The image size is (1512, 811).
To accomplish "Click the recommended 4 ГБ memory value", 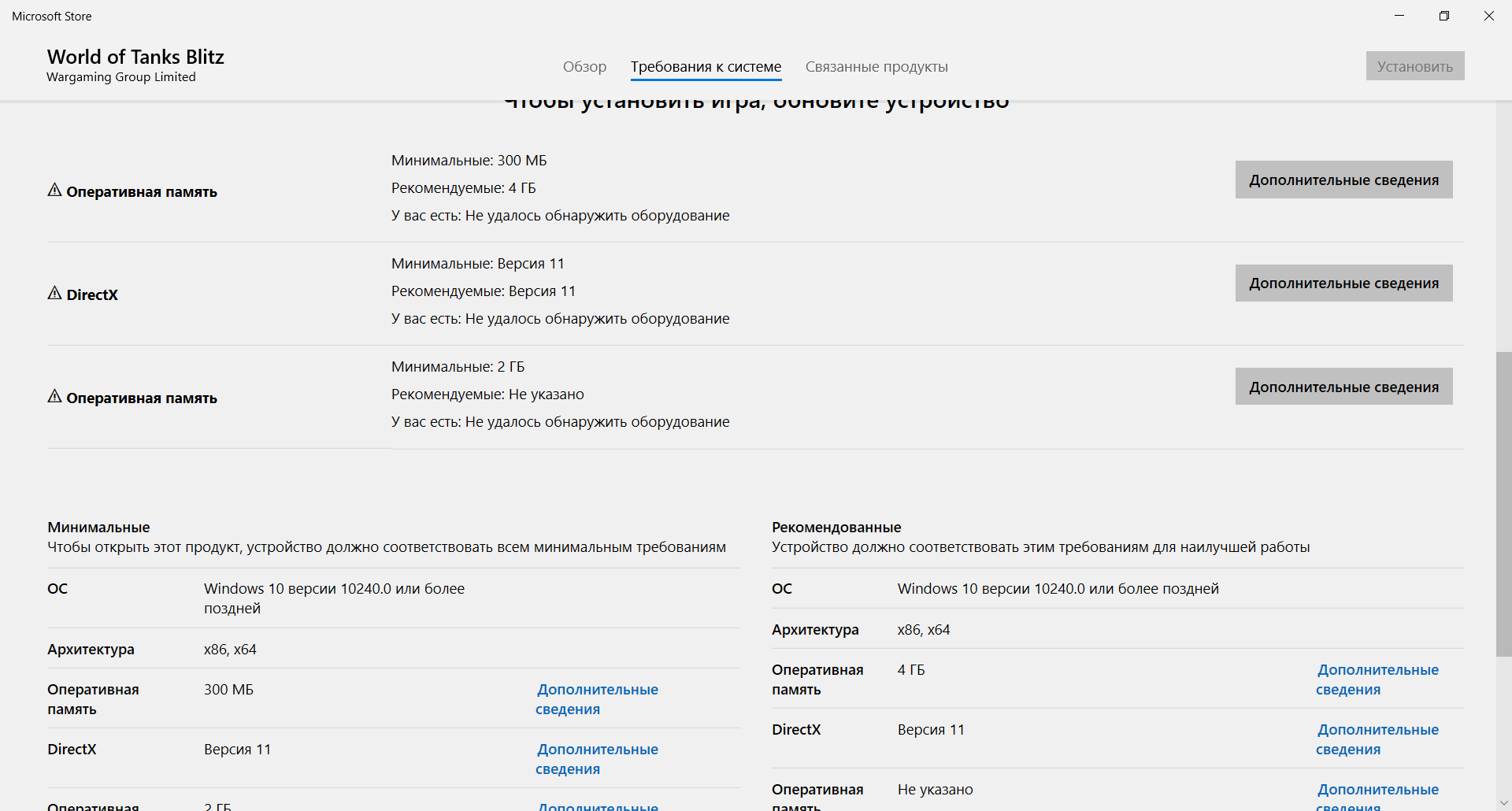I will pos(911,670).
